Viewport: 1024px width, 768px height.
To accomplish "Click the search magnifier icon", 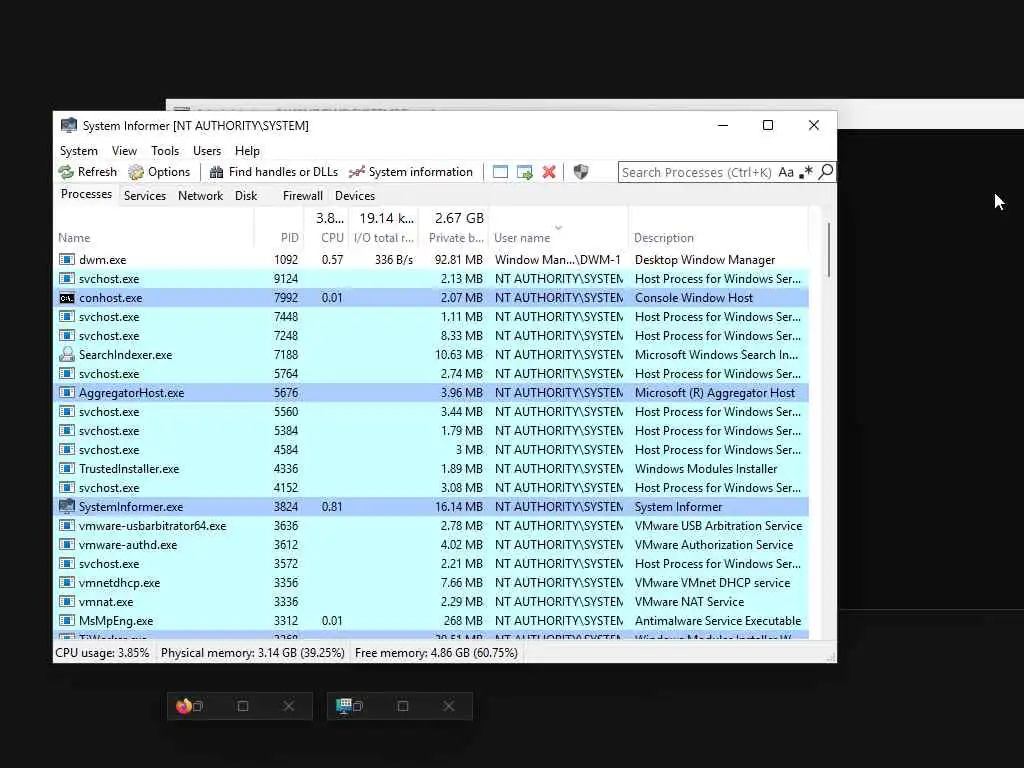I will point(825,172).
